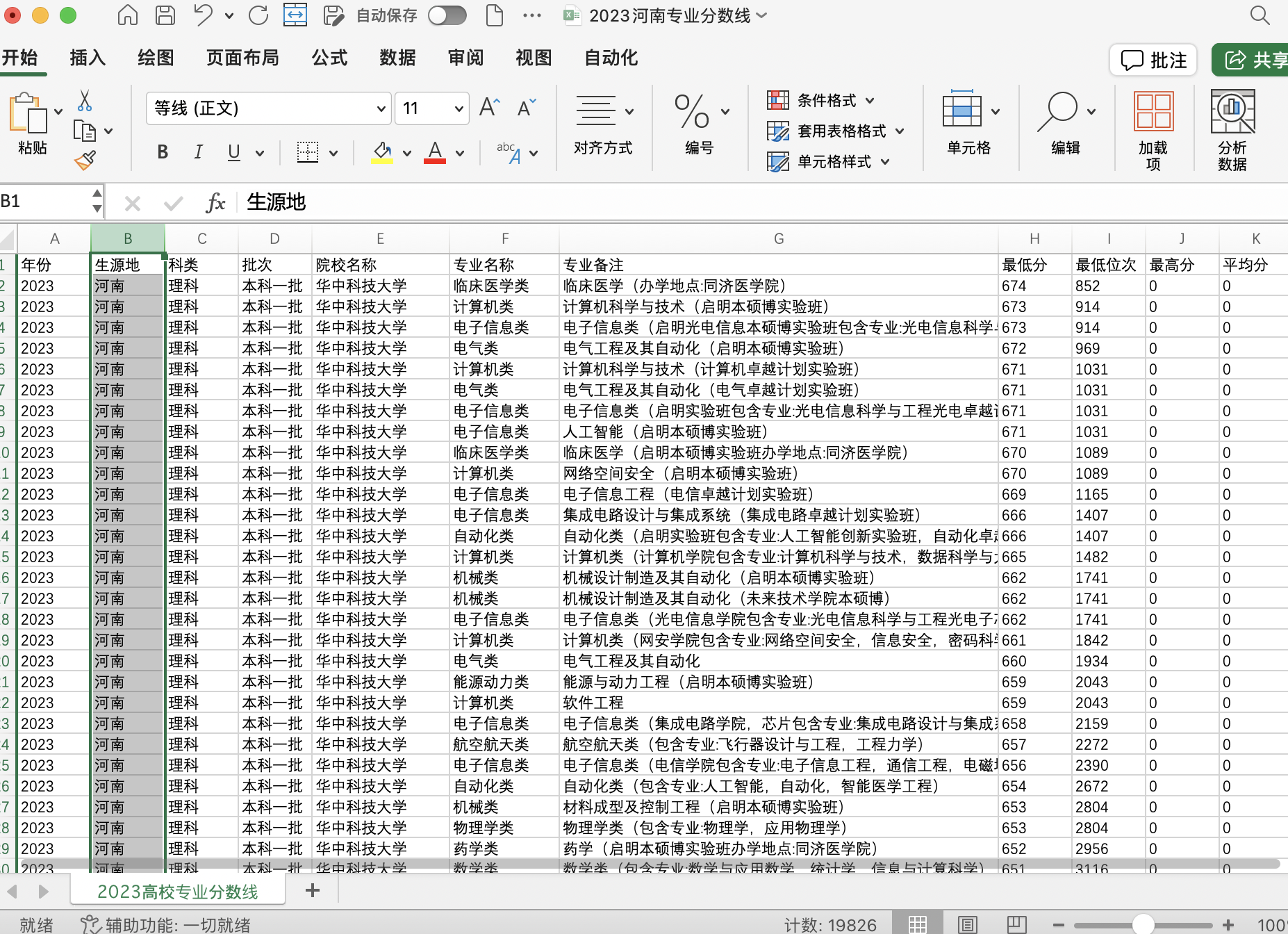Open the font size dropdown
Image resolution: width=1288 pixels, height=934 pixels.
point(459,108)
